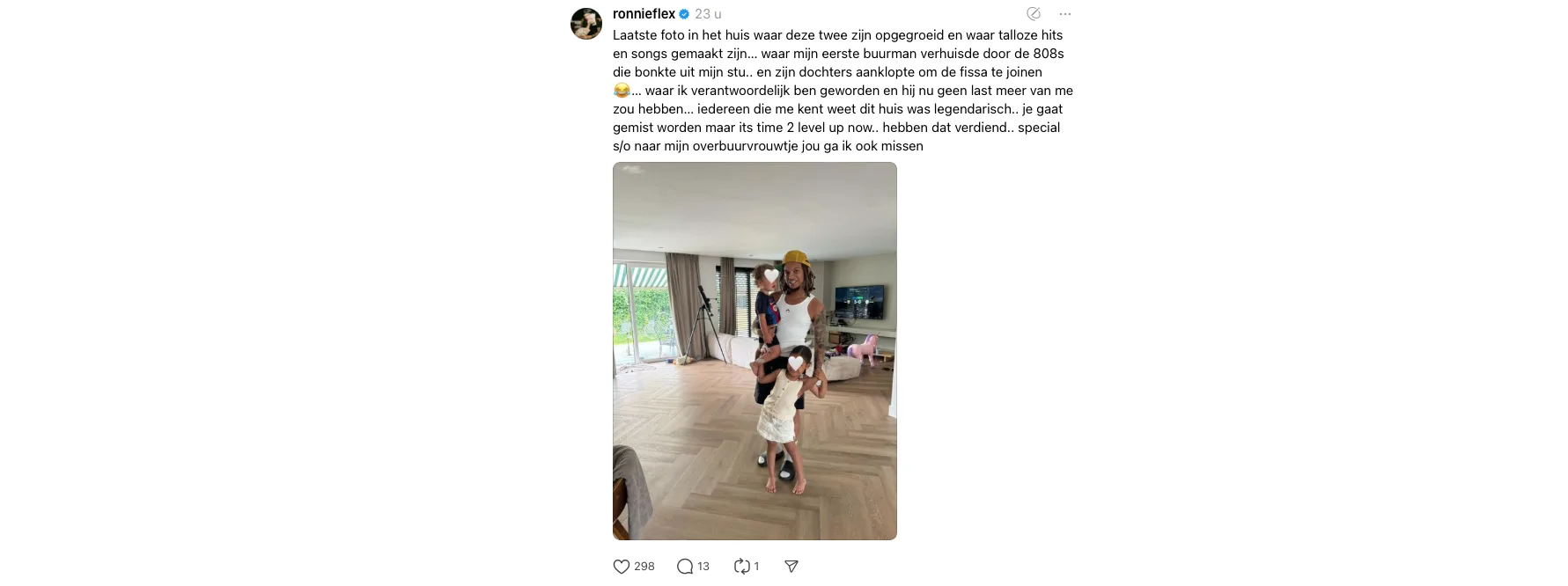View the 298 likes count
Image resolution: width=1568 pixels, height=586 pixels.
click(x=644, y=567)
